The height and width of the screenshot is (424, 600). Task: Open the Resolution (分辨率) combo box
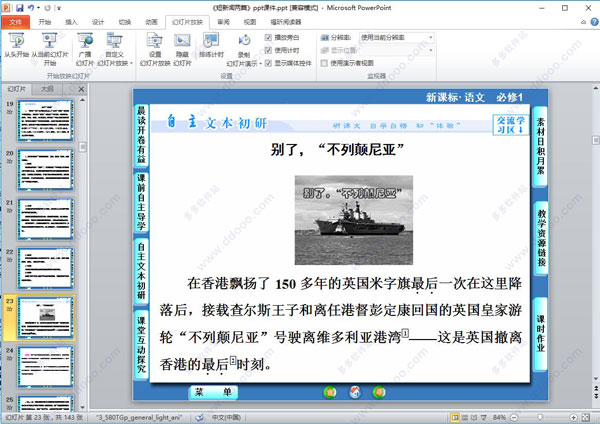point(396,38)
